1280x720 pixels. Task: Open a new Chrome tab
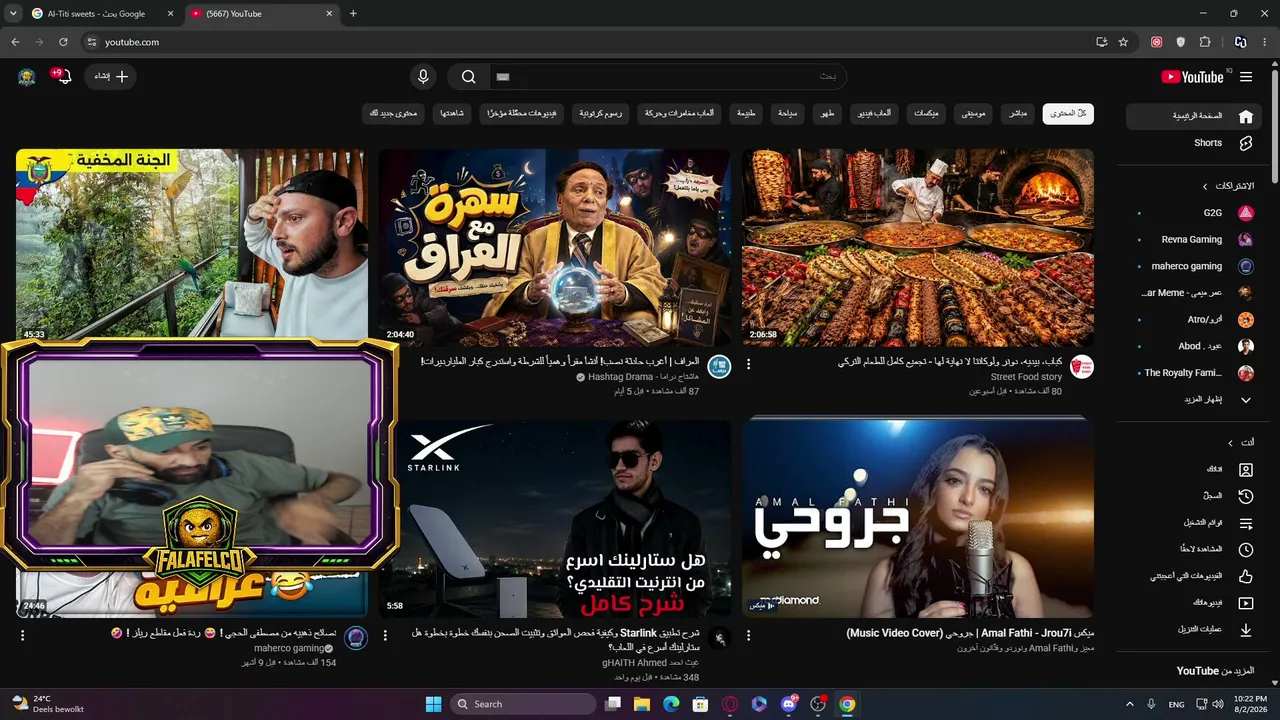(x=353, y=13)
